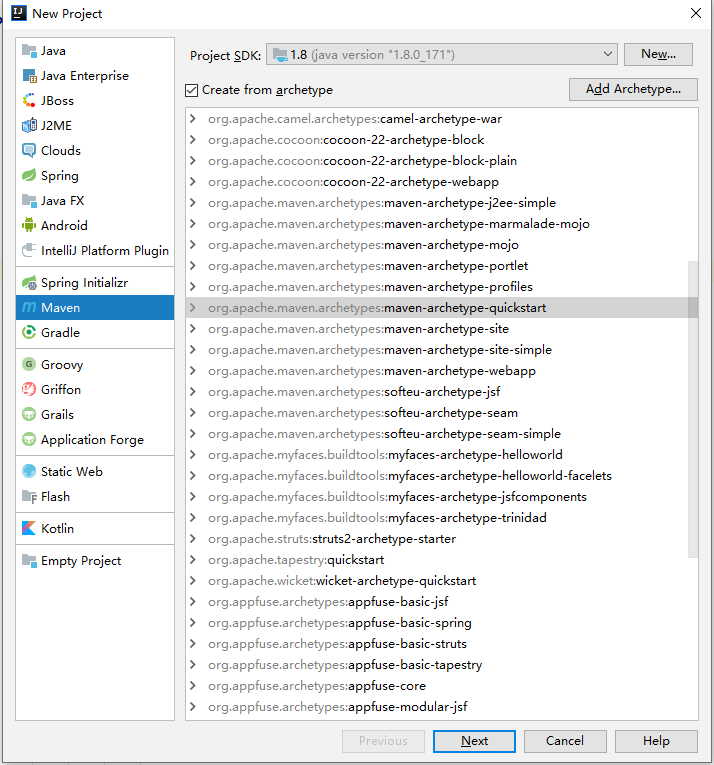Select appfuse-modular-jsf row
The image size is (714, 765).
click(x=442, y=706)
